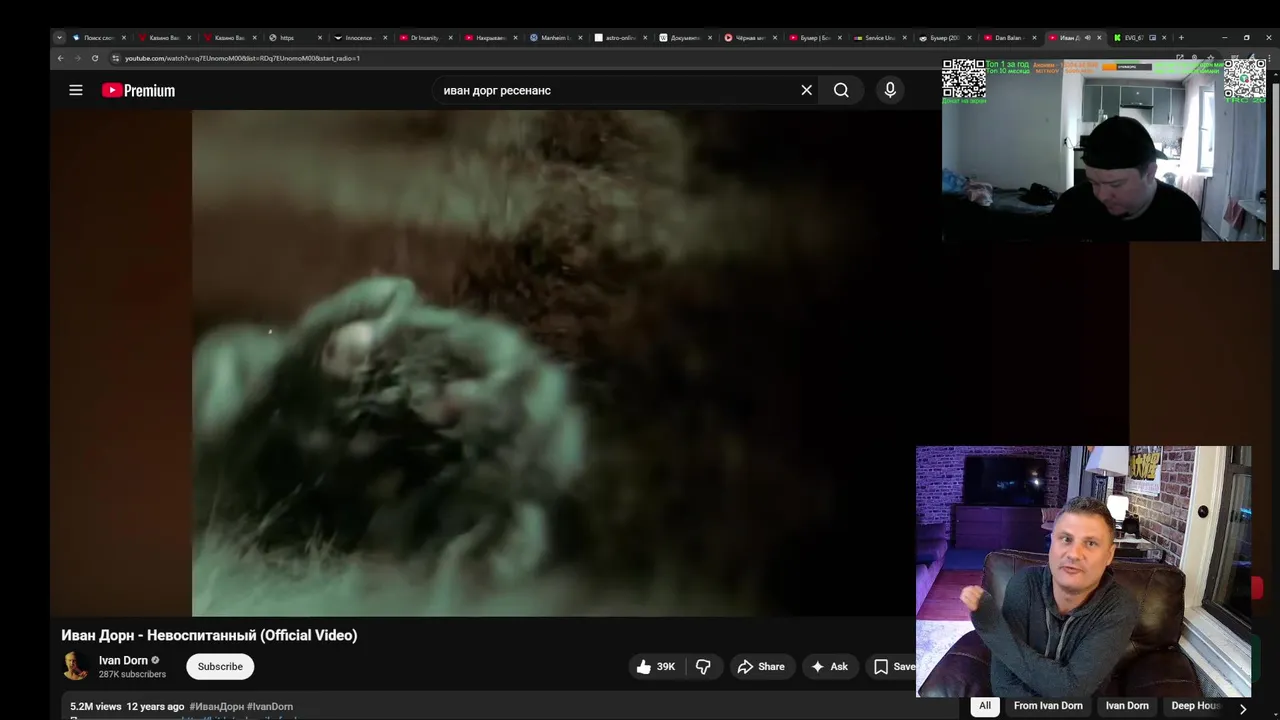1280x720 pixels.
Task: Switch to the Документ browser tab
Action: click(x=683, y=38)
